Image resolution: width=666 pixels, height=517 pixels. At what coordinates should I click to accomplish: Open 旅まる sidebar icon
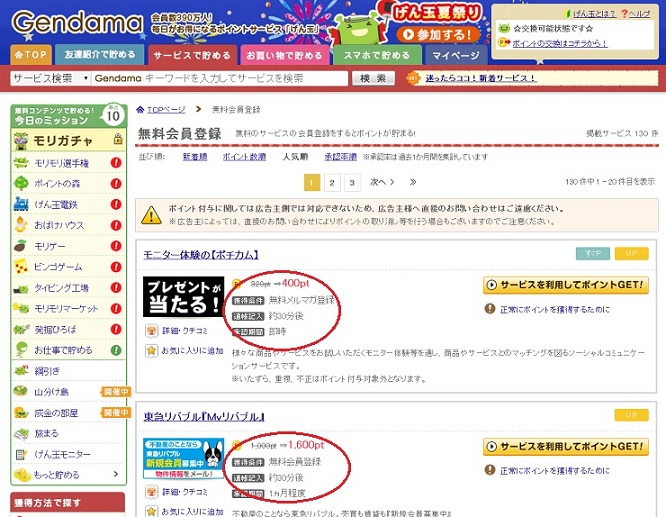20,433
